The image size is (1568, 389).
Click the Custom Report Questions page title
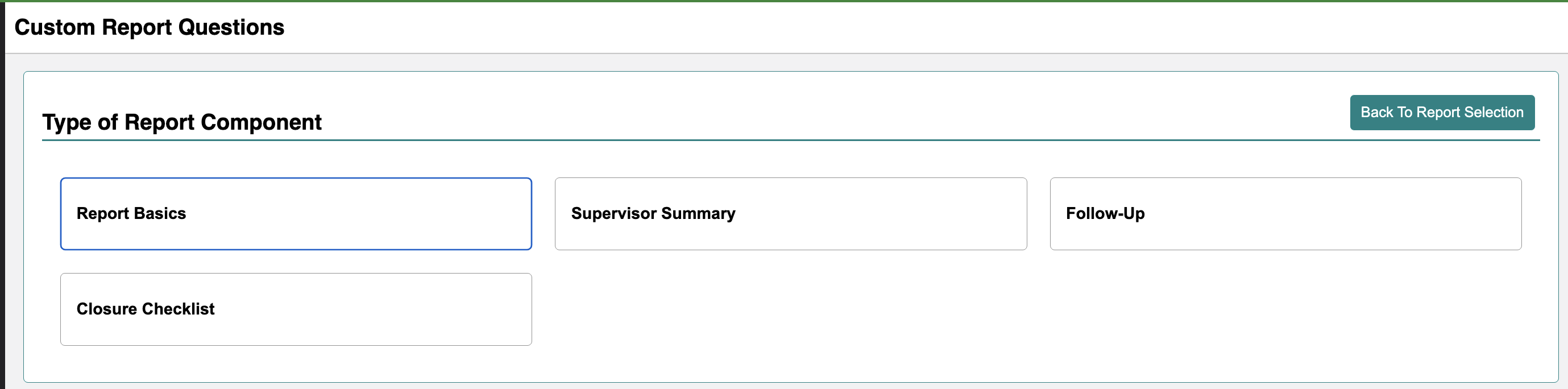(149, 27)
